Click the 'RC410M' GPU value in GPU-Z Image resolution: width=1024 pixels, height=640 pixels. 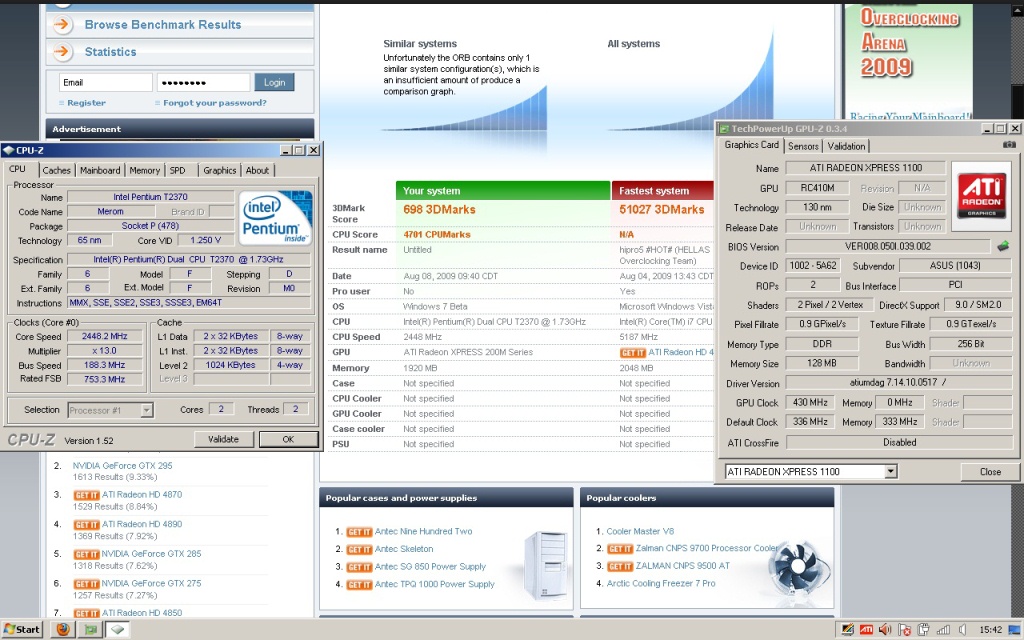tap(817, 188)
